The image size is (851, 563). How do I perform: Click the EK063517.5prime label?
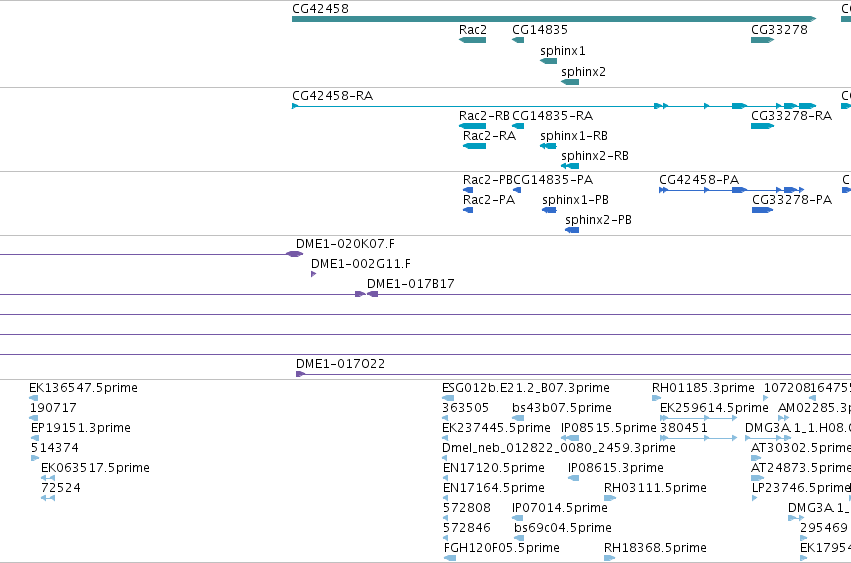(95, 468)
